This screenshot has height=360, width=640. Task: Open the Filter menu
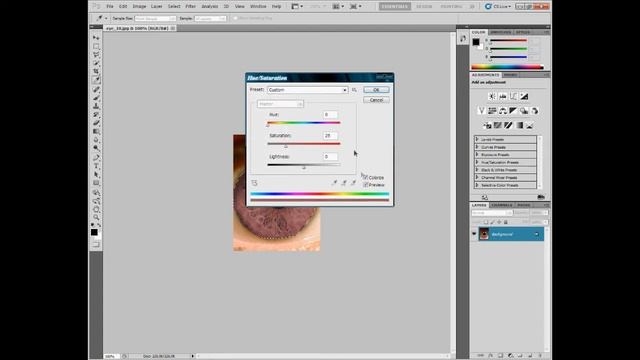pyautogui.click(x=191, y=7)
